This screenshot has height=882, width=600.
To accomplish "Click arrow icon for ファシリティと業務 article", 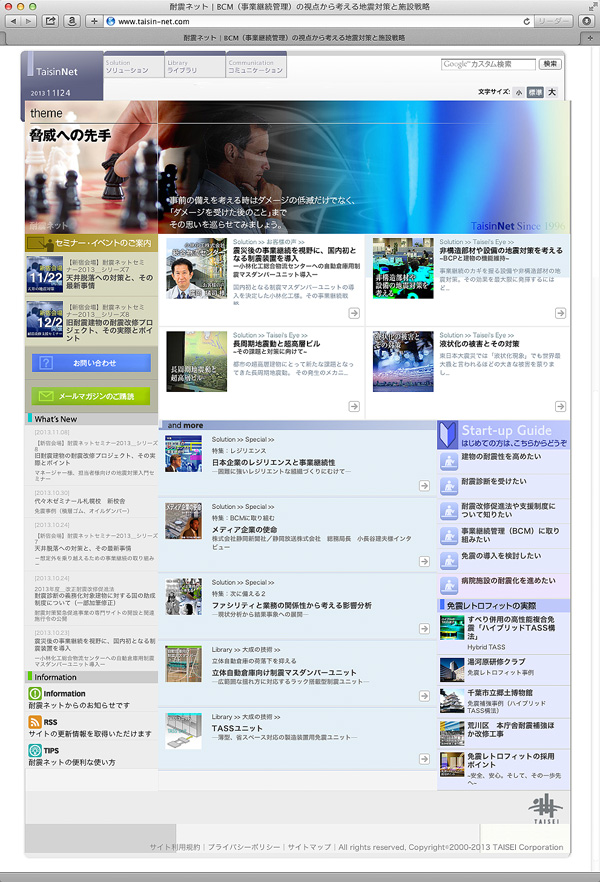I will (x=425, y=628).
